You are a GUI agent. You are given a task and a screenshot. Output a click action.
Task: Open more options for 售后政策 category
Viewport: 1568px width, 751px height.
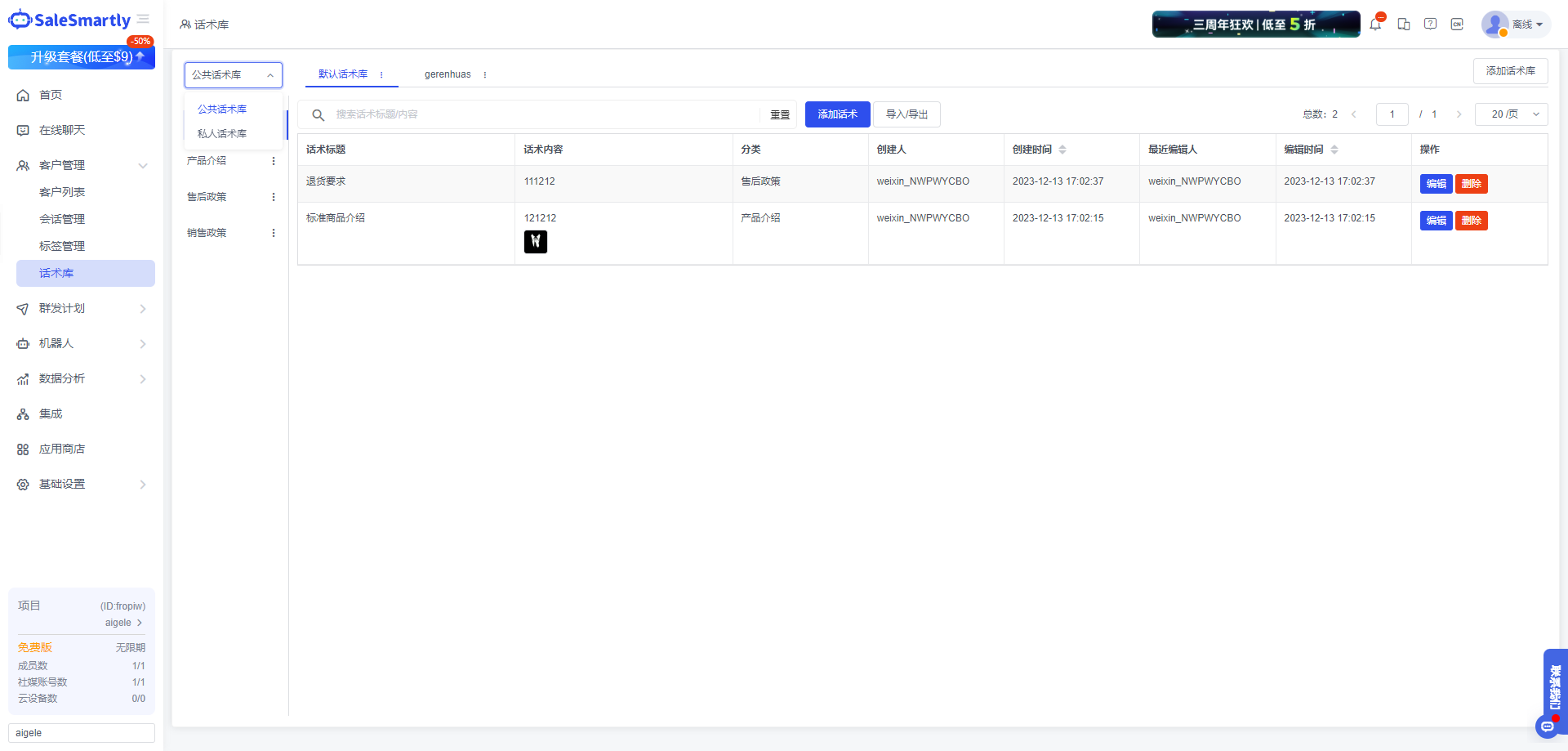pyautogui.click(x=274, y=197)
